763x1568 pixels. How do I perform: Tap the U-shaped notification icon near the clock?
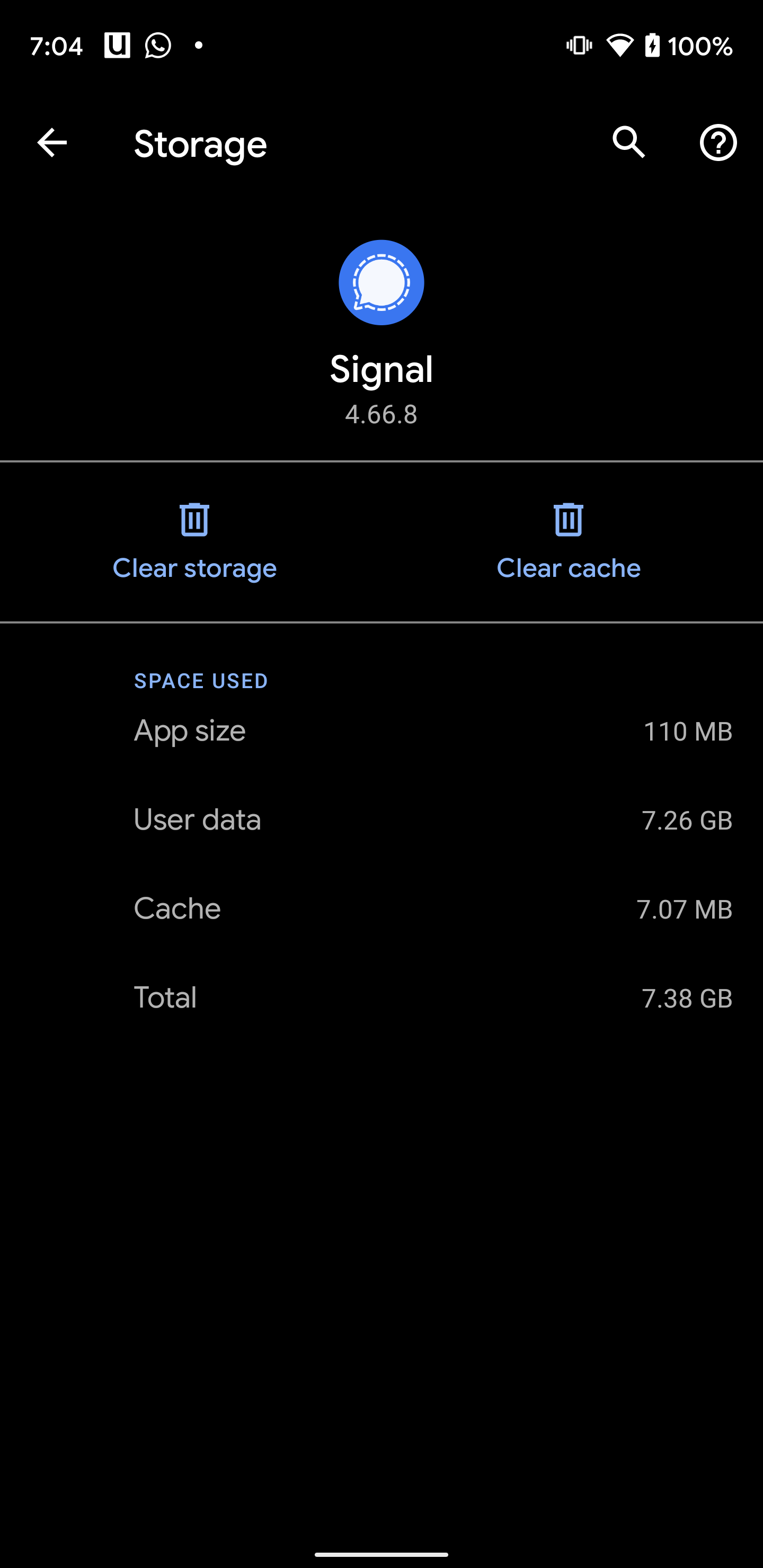(x=118, y=45)
